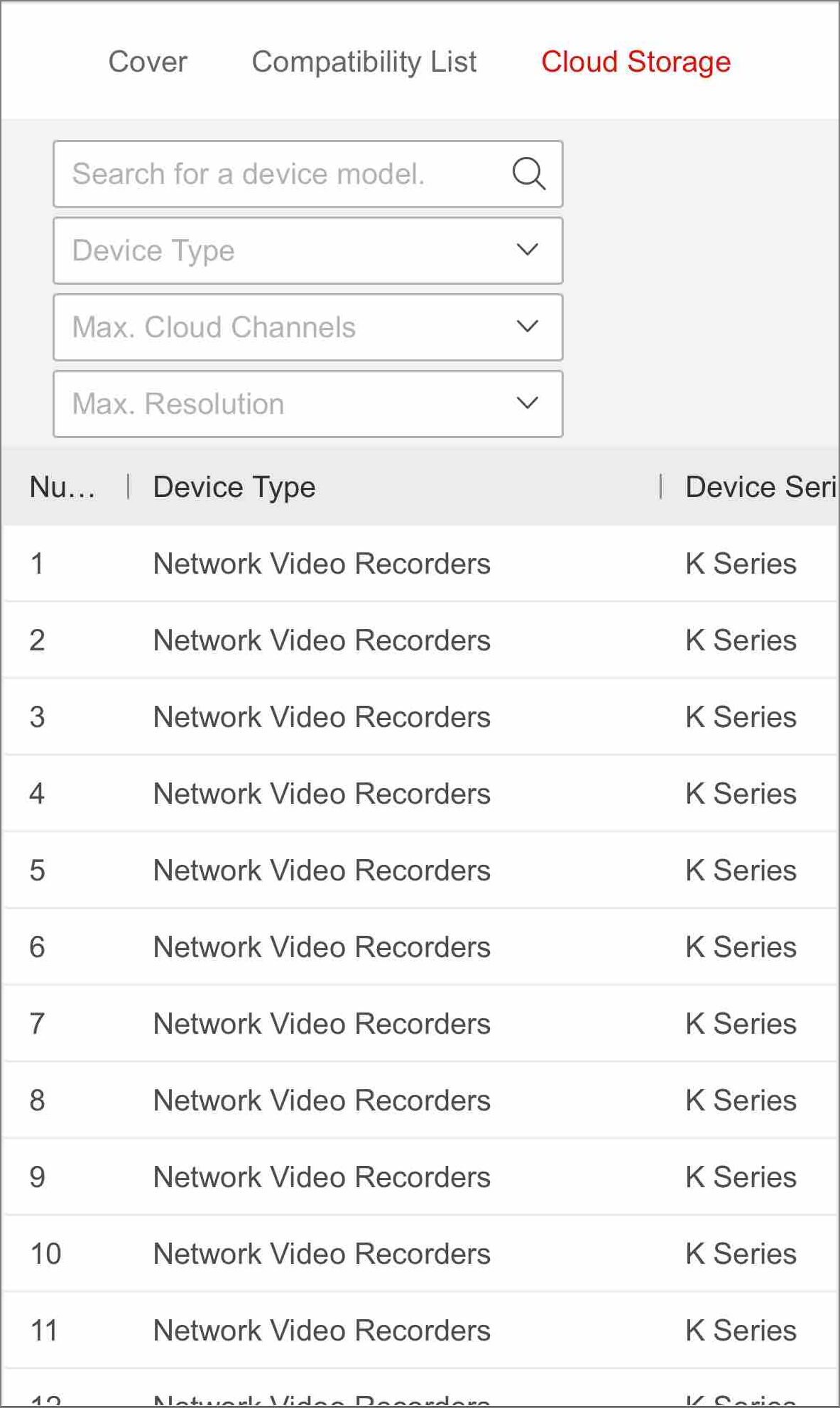Screen dimensions: 840x1408
Task: Select row 1 Network Video Recorders
Action: (x=322, y=564)
